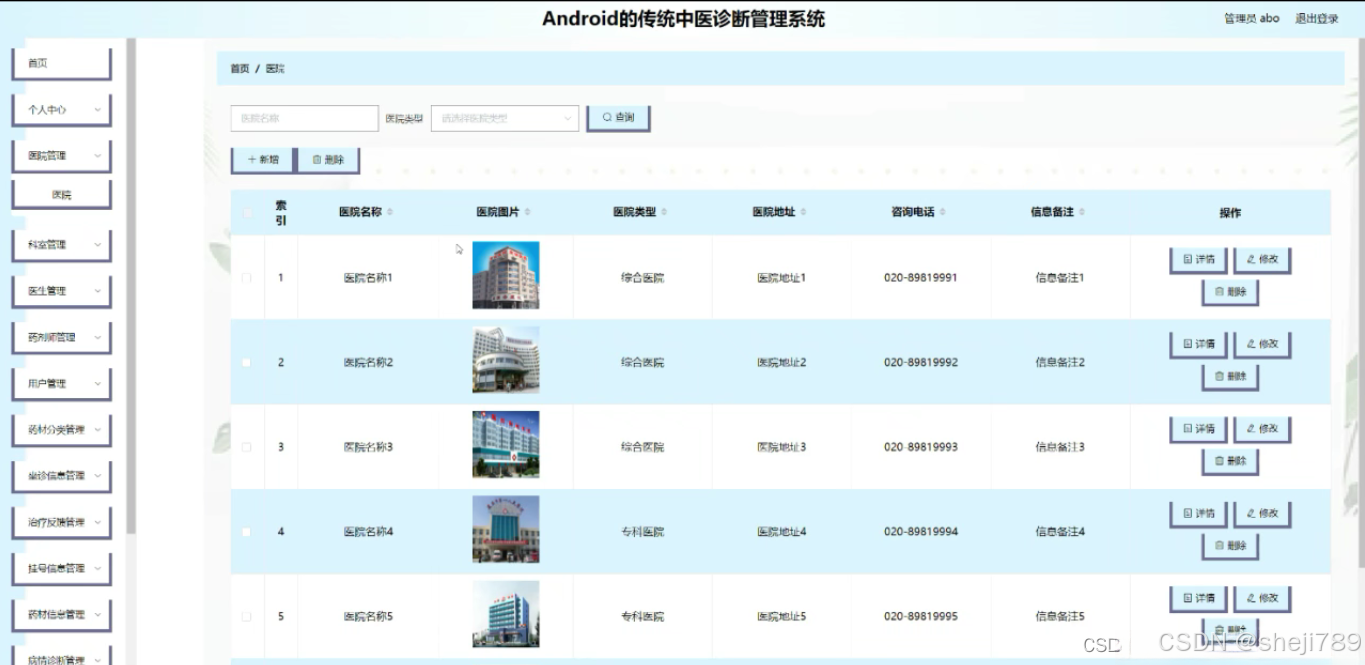Check the row checkbox for 医院名称2
Viewport: 1365px width, 665px height.
(247, 362)
